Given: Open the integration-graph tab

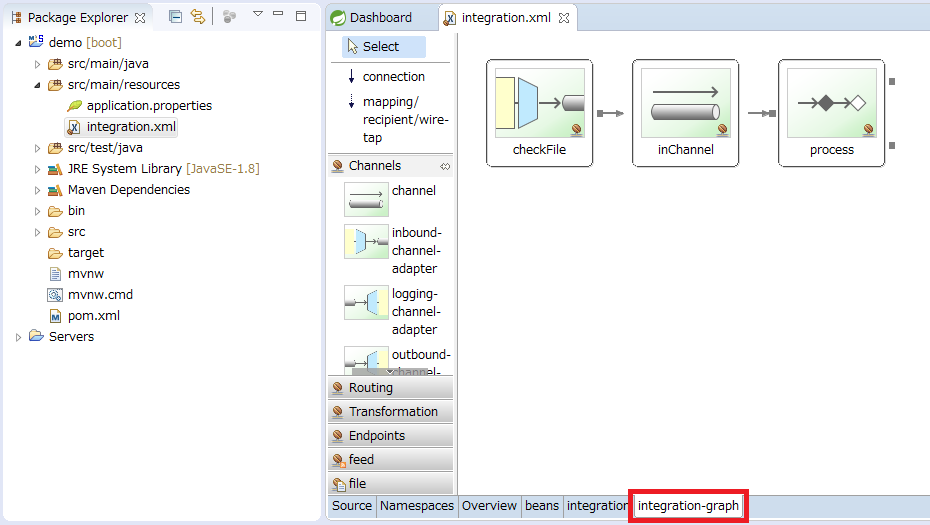Looking at the screenshot, I should click(688, 506).
